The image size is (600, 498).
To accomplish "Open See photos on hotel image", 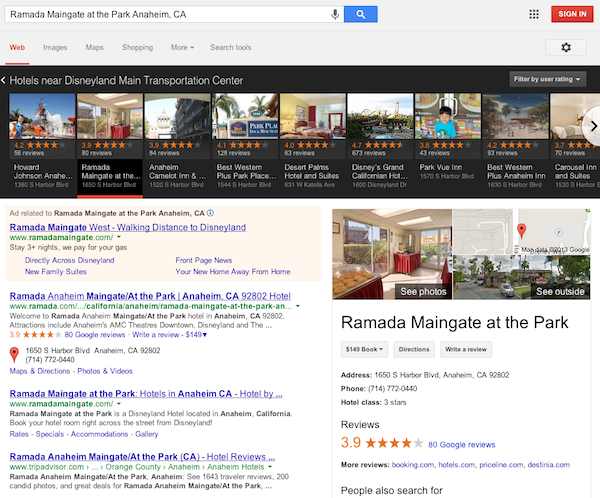I will click(x=423, y=291).
